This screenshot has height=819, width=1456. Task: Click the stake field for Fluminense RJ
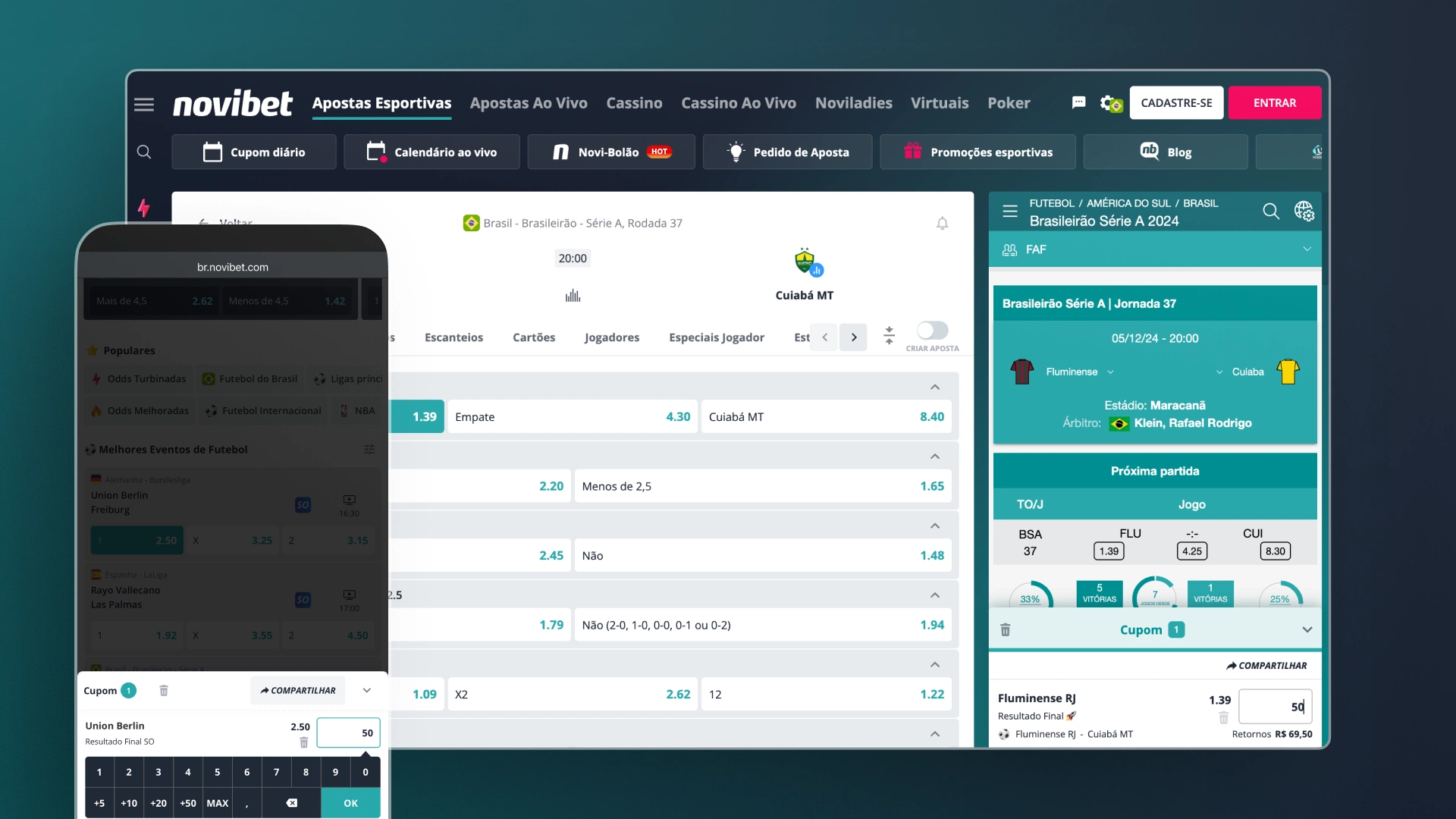(1275, 707)
